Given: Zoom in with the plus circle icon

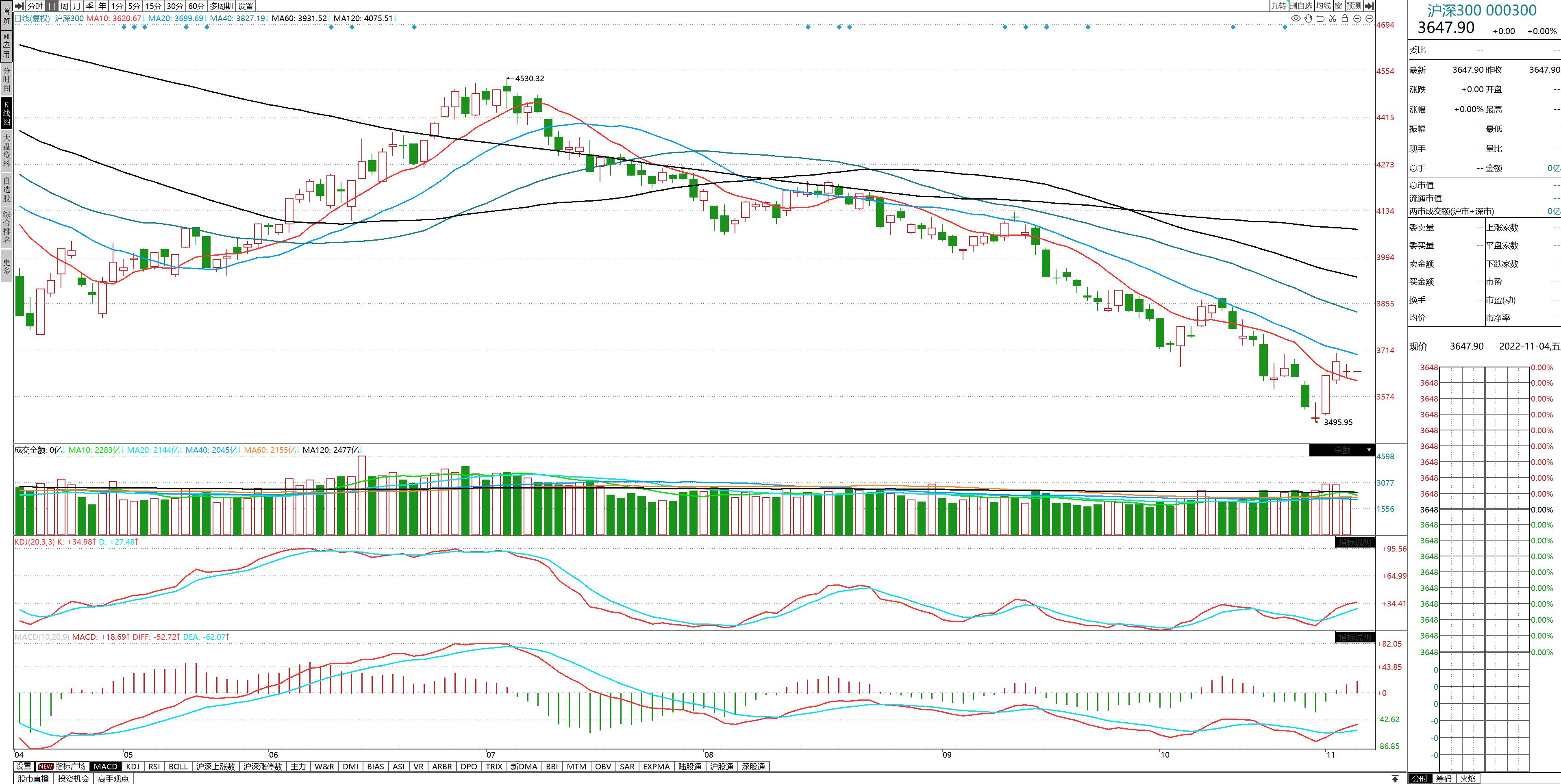Looking at the screenshot, I should pos(1357,19).
